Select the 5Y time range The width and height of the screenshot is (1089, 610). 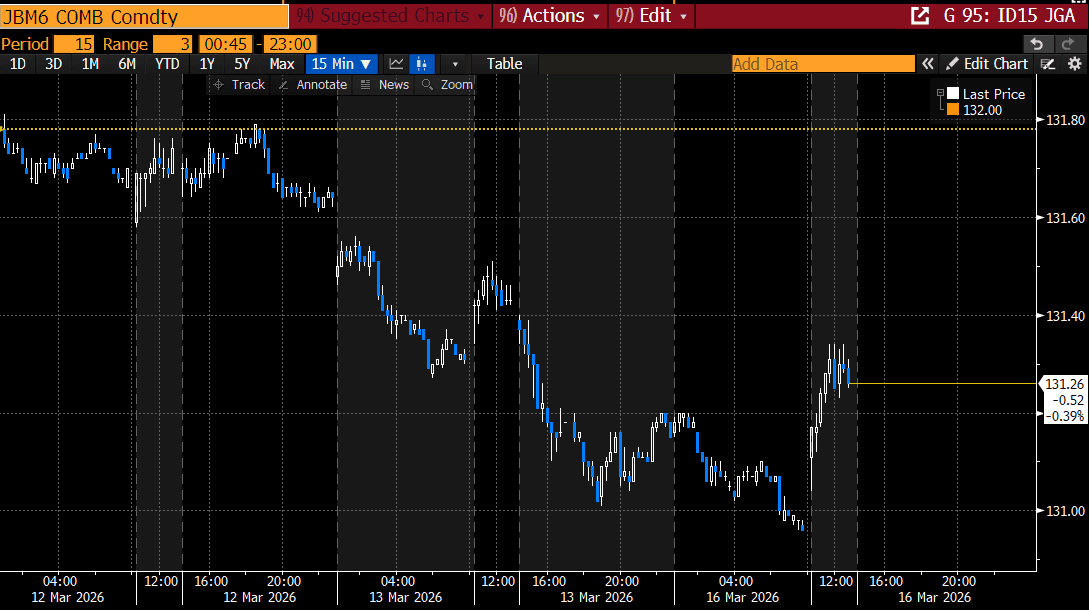[242, 64]
